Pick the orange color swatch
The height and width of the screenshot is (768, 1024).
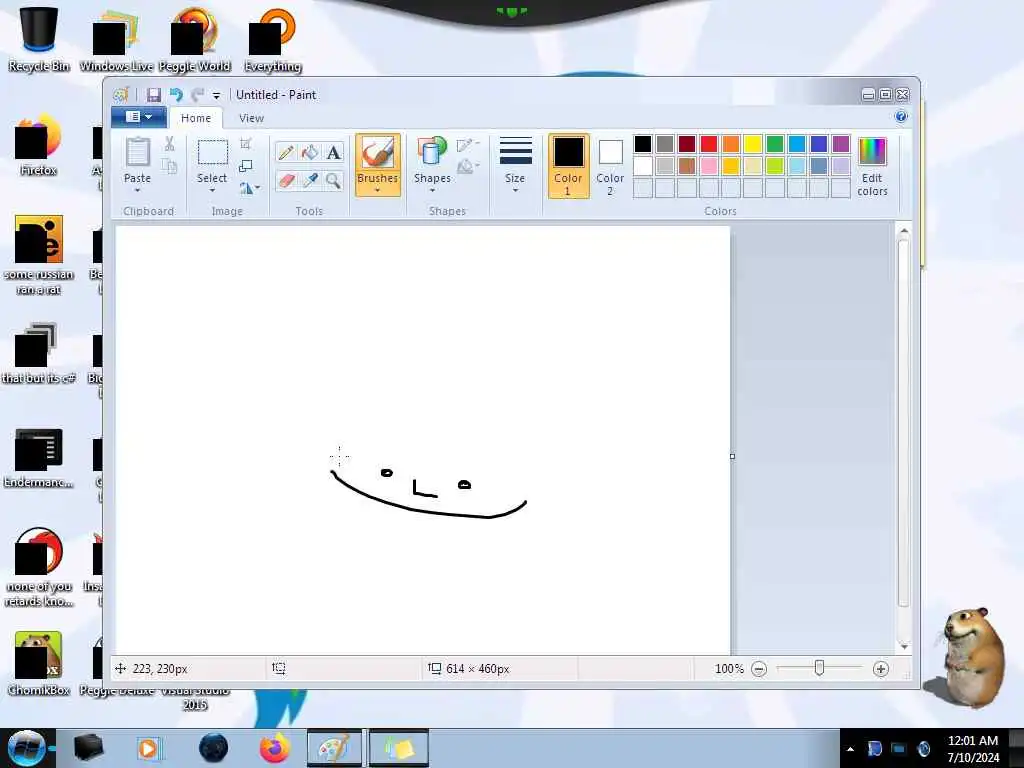(731, 144)
